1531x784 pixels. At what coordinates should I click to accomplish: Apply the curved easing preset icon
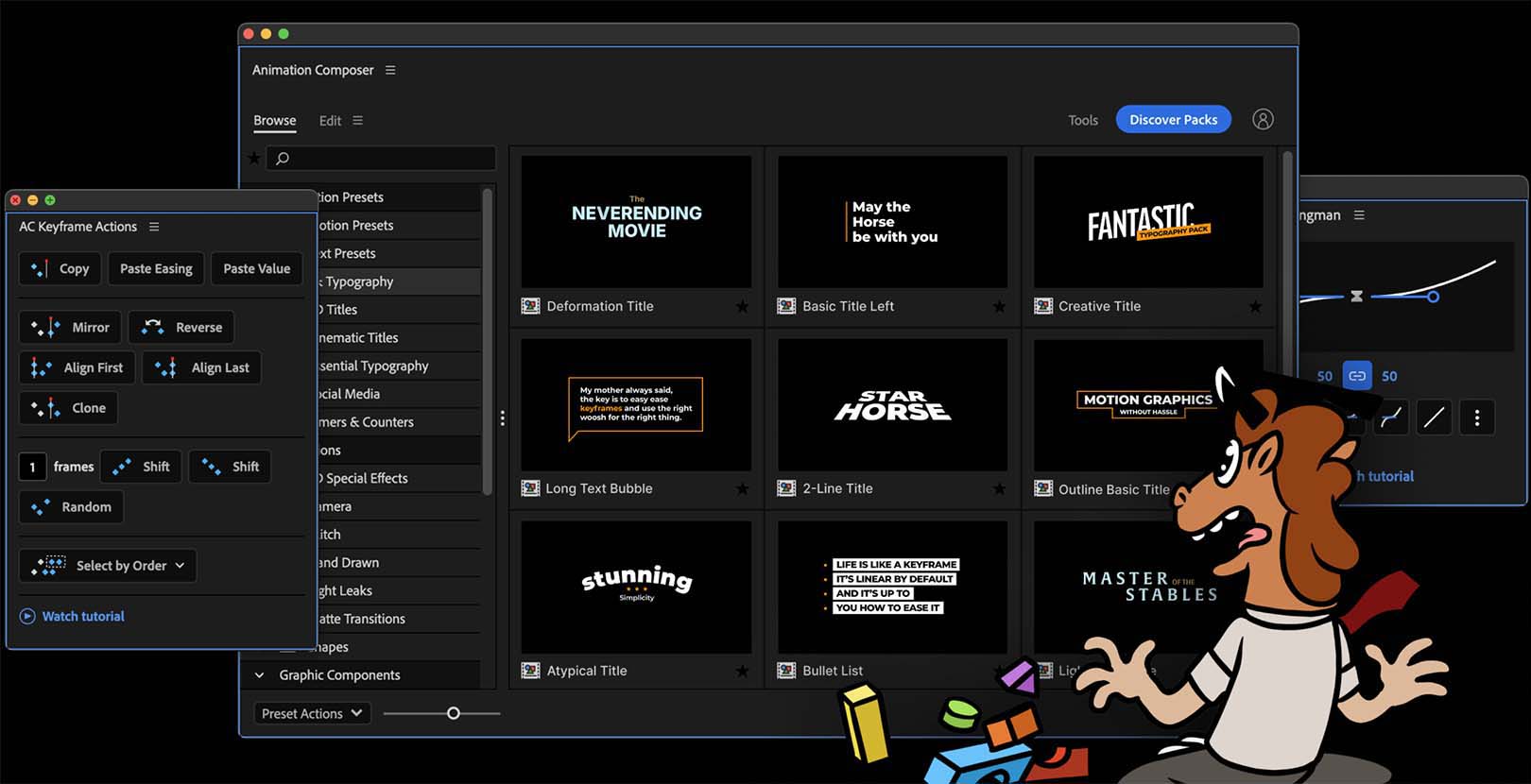(x=1391, y=418)
